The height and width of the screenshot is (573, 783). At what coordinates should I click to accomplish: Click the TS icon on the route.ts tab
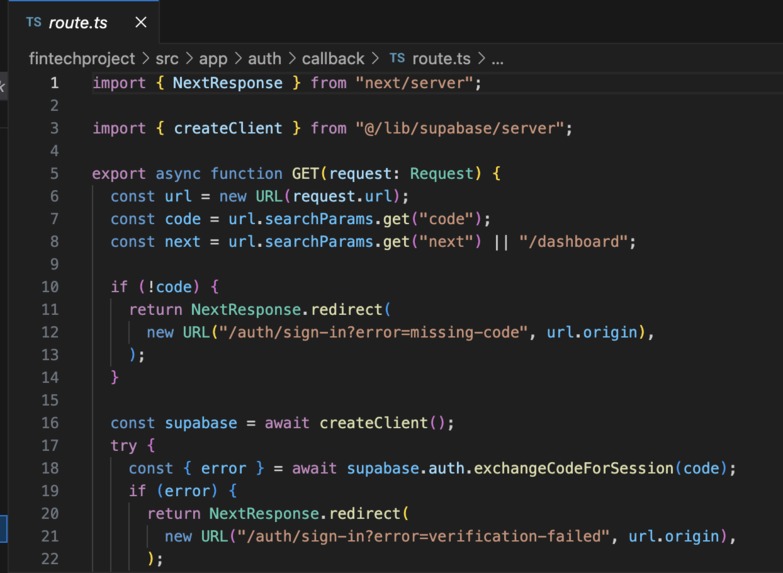click(x=33, y=22)
